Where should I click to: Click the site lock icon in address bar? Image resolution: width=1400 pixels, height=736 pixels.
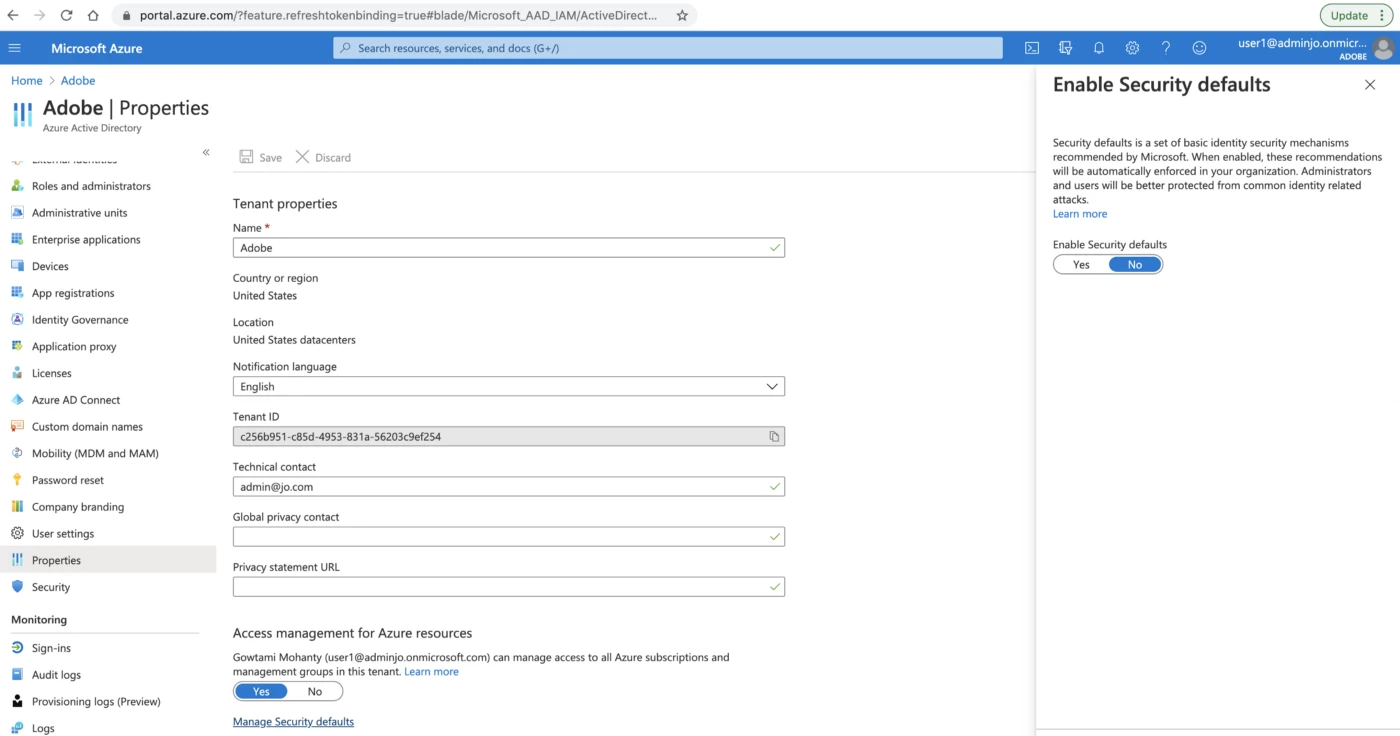click(x=126, y=15)
